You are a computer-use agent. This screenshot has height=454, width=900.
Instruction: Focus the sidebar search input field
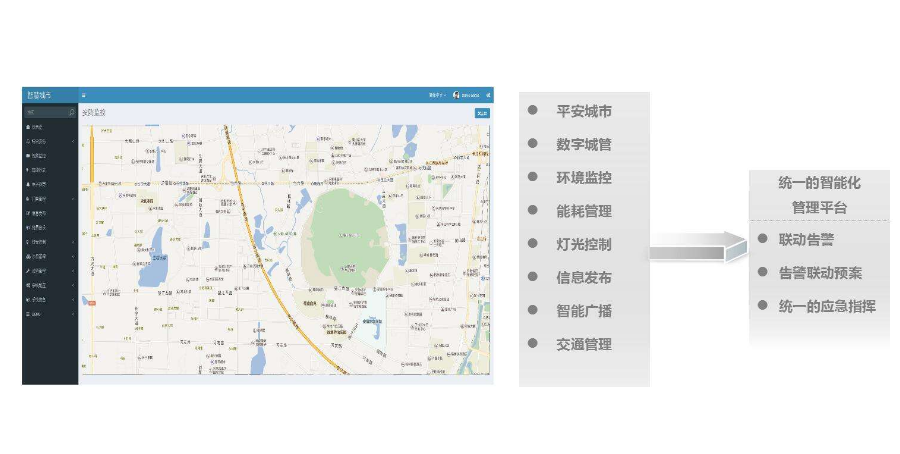(x=43, y=113)
